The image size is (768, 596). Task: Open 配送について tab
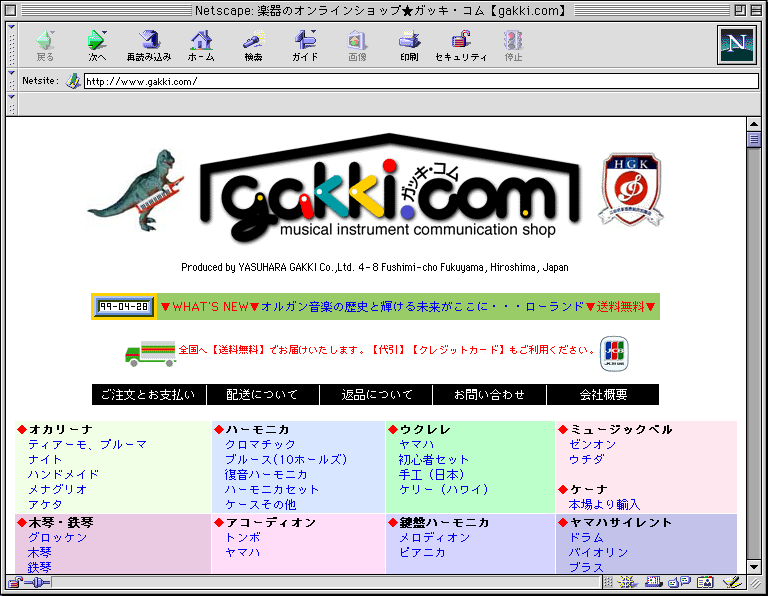[263, 395]
